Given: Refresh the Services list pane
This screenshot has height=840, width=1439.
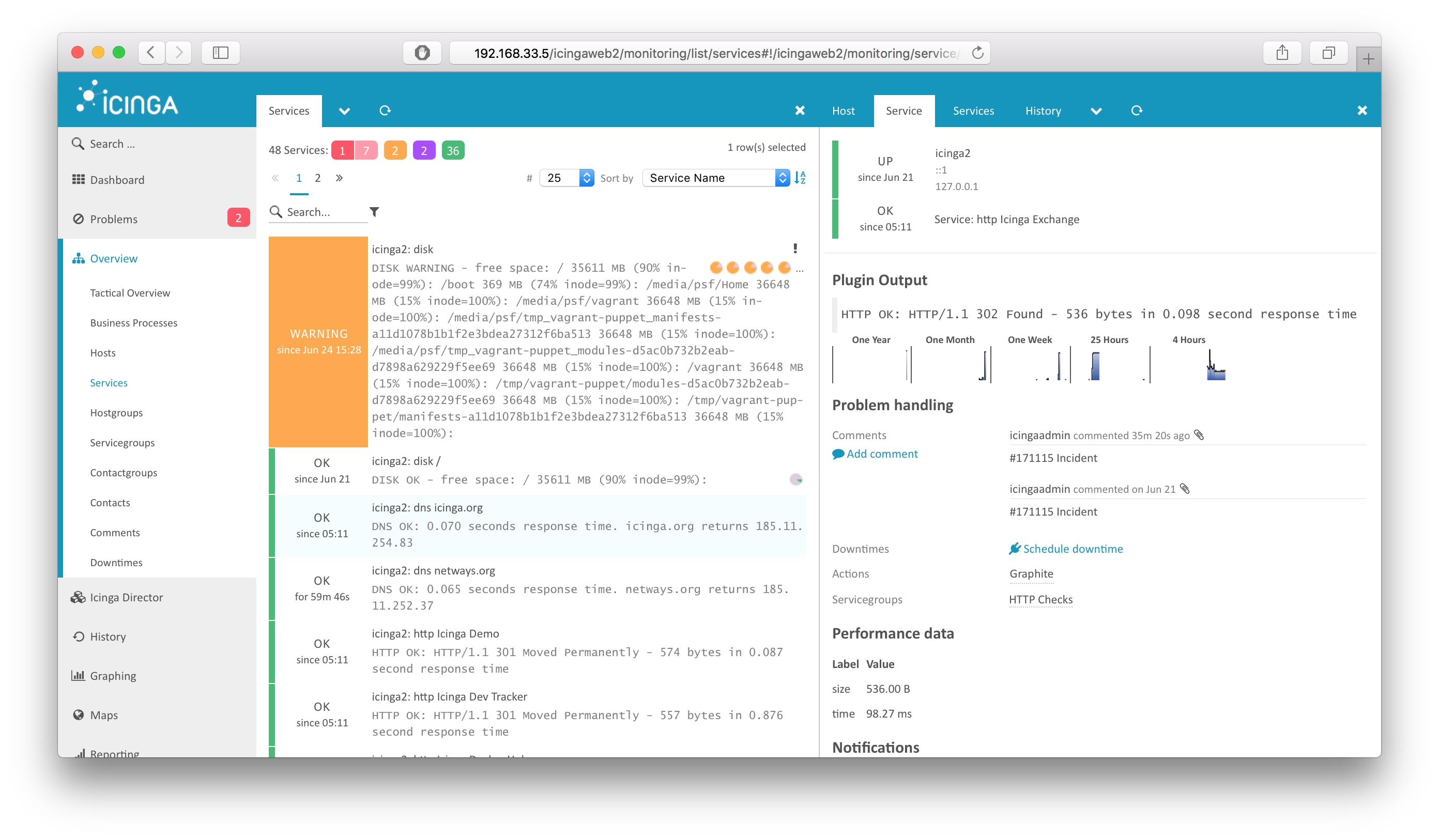Looking at the screenshot, I should [x=385, y=111].
